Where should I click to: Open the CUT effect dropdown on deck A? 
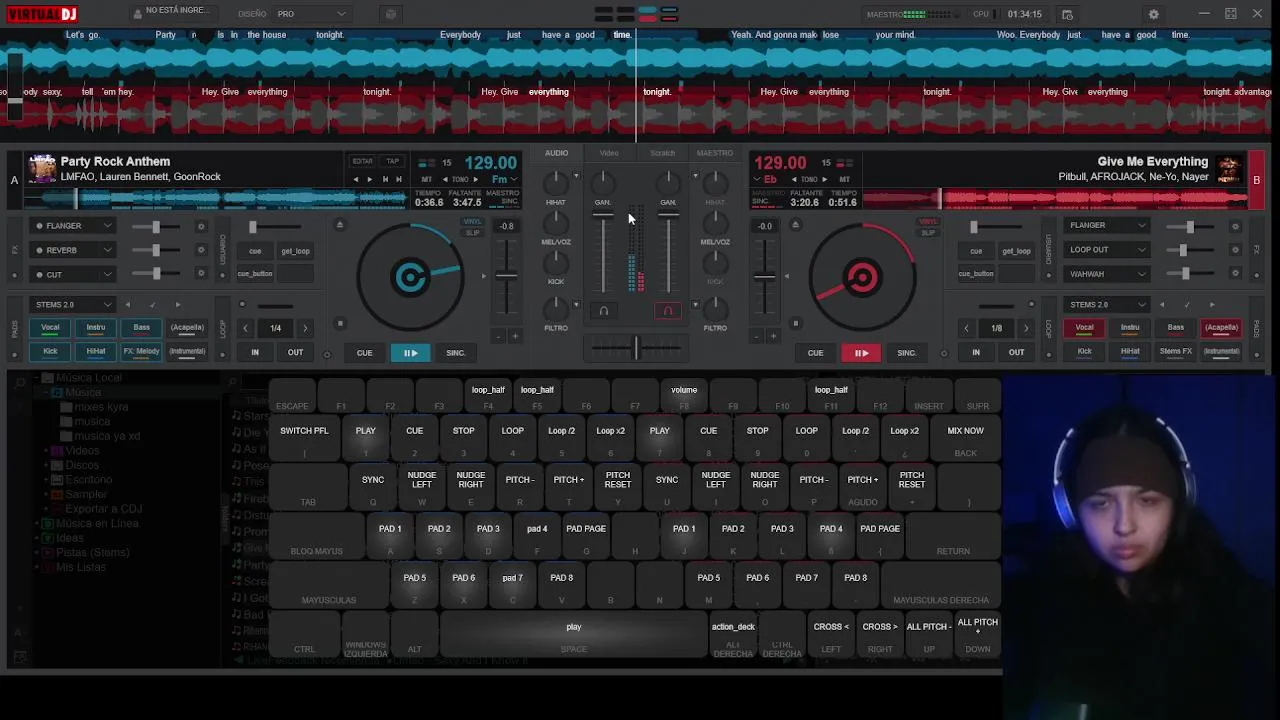point(72,274)
